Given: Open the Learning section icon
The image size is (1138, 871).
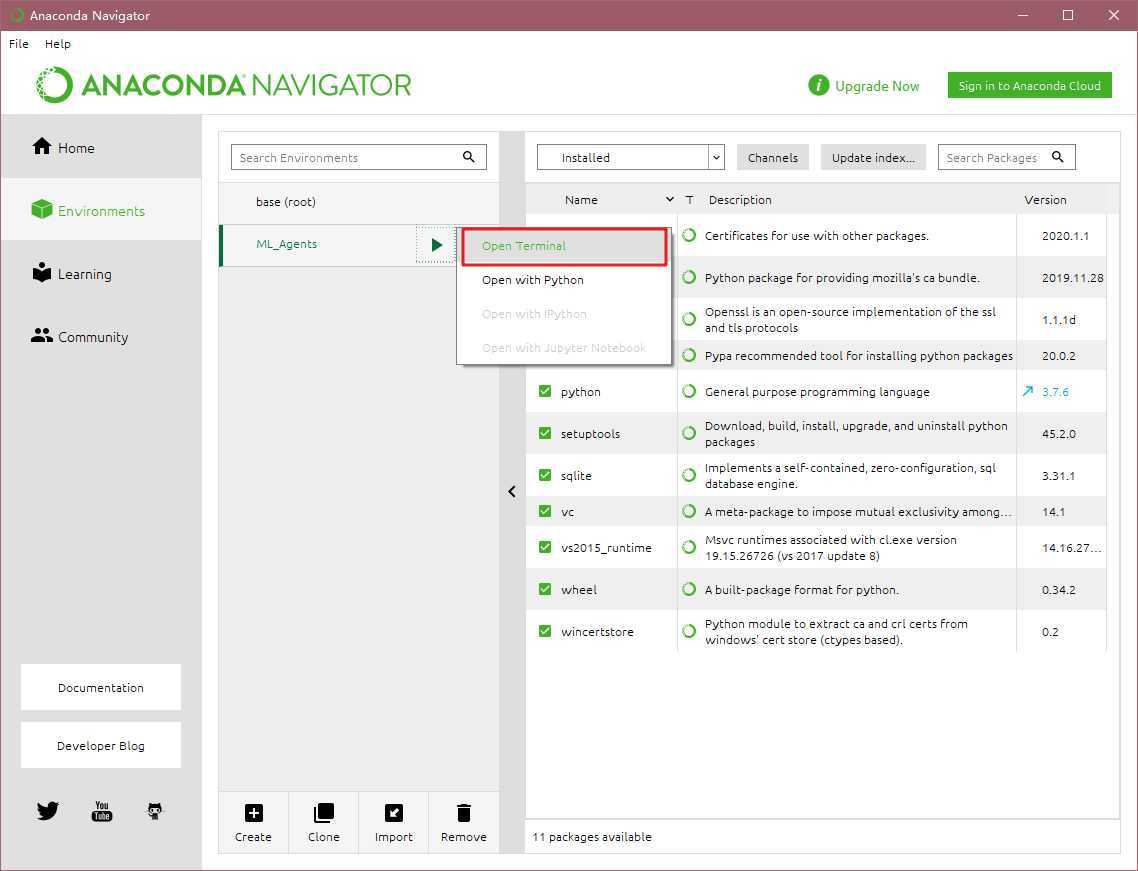Looking at the screenshot, I should 42,273.
